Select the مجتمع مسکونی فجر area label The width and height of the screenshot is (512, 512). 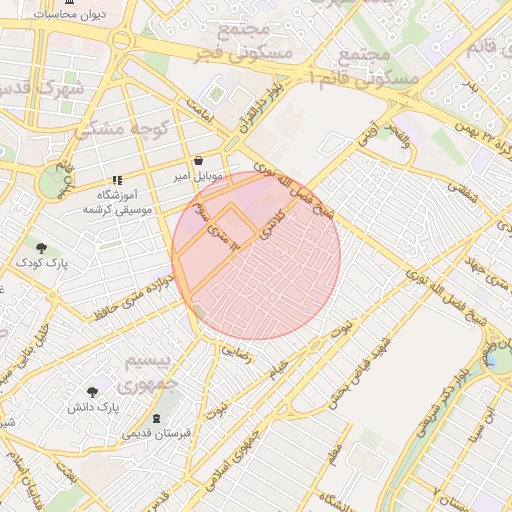pos(244,43)
